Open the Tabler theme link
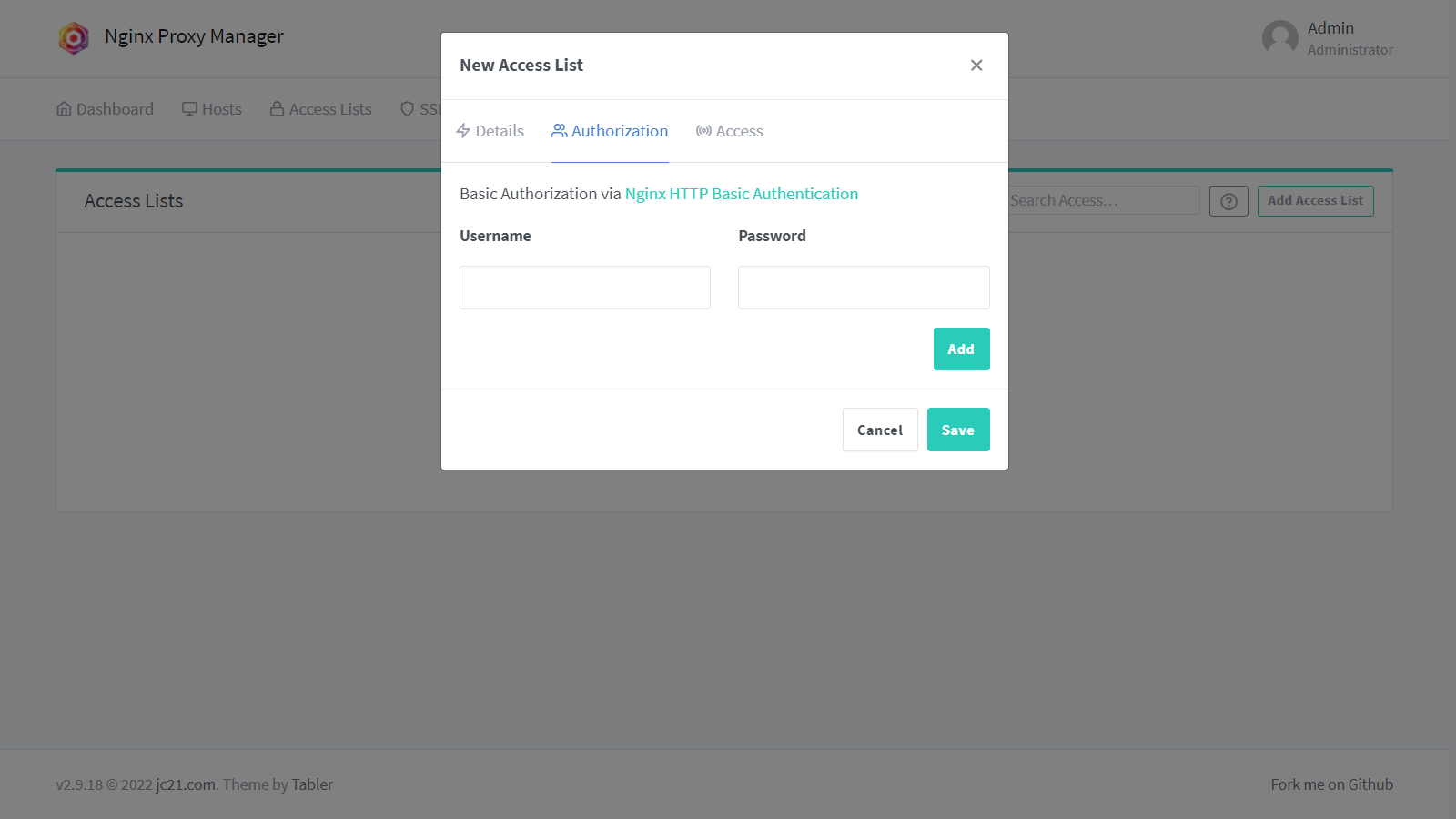Viewport: 1456px width, 819px height. 312,784
